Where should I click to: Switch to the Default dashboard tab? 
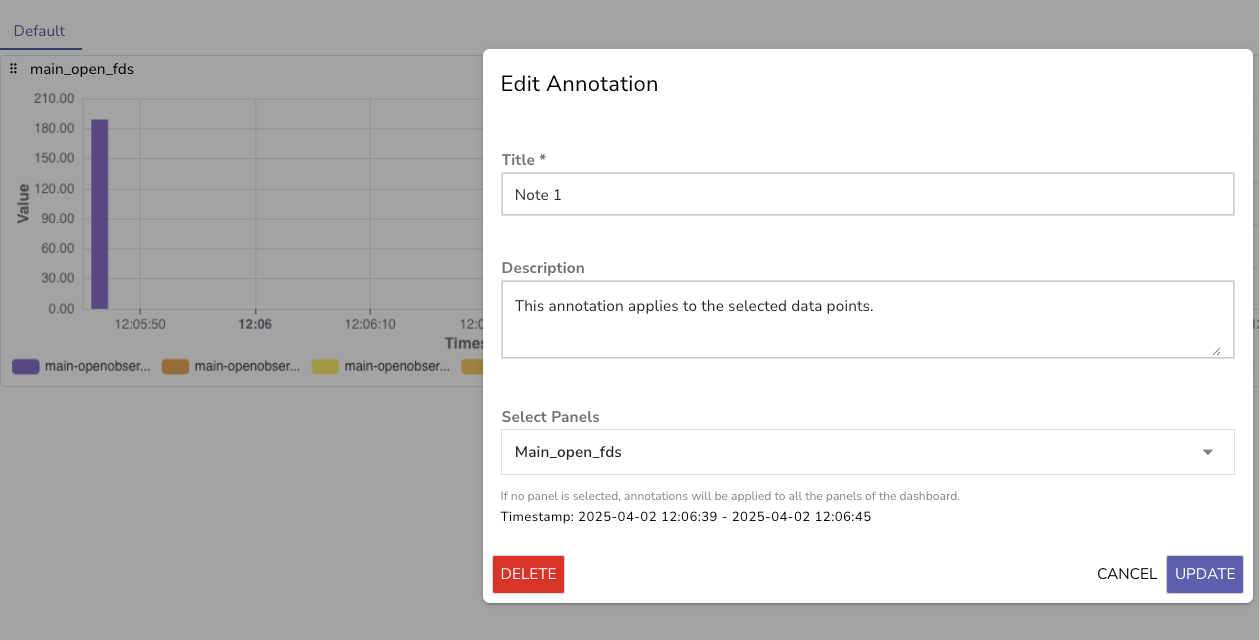click(40, 30)
